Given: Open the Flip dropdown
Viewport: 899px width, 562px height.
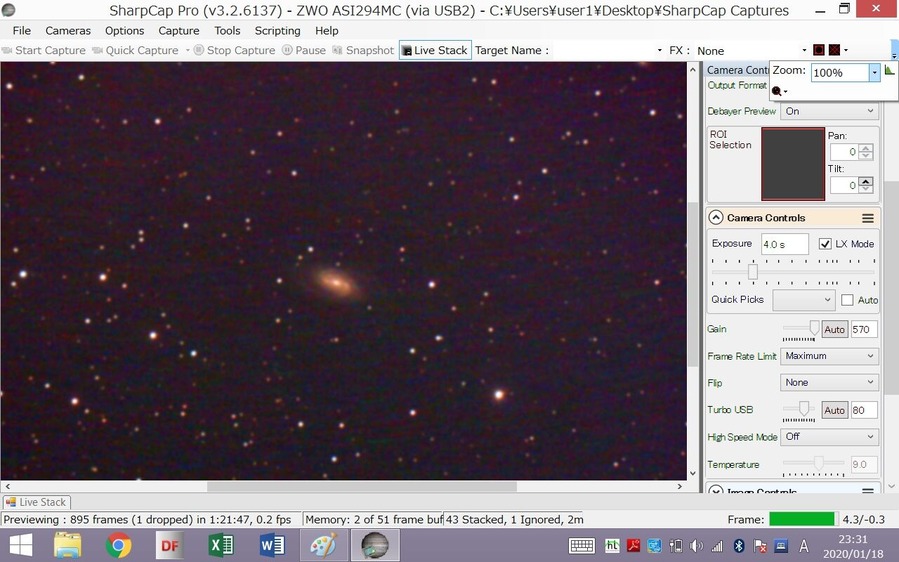Looking at the screenshot, I should 829,383.
